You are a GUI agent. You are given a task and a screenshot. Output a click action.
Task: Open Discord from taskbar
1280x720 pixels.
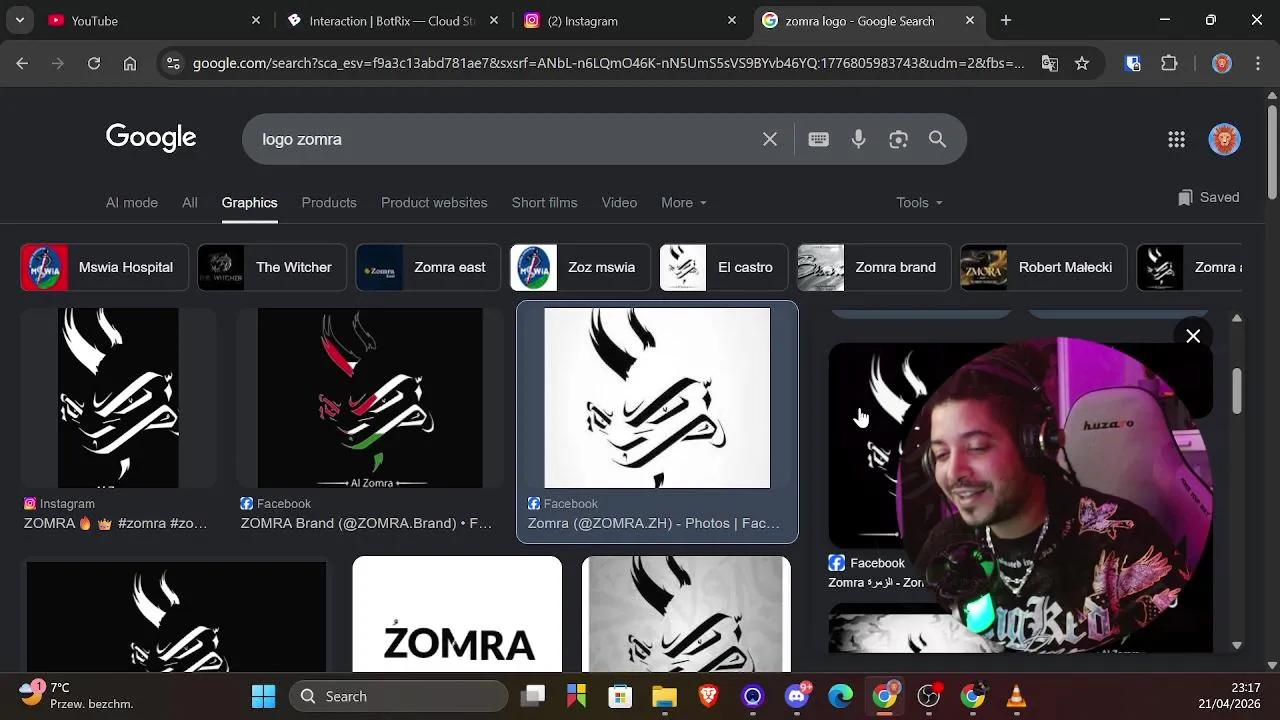797,696
